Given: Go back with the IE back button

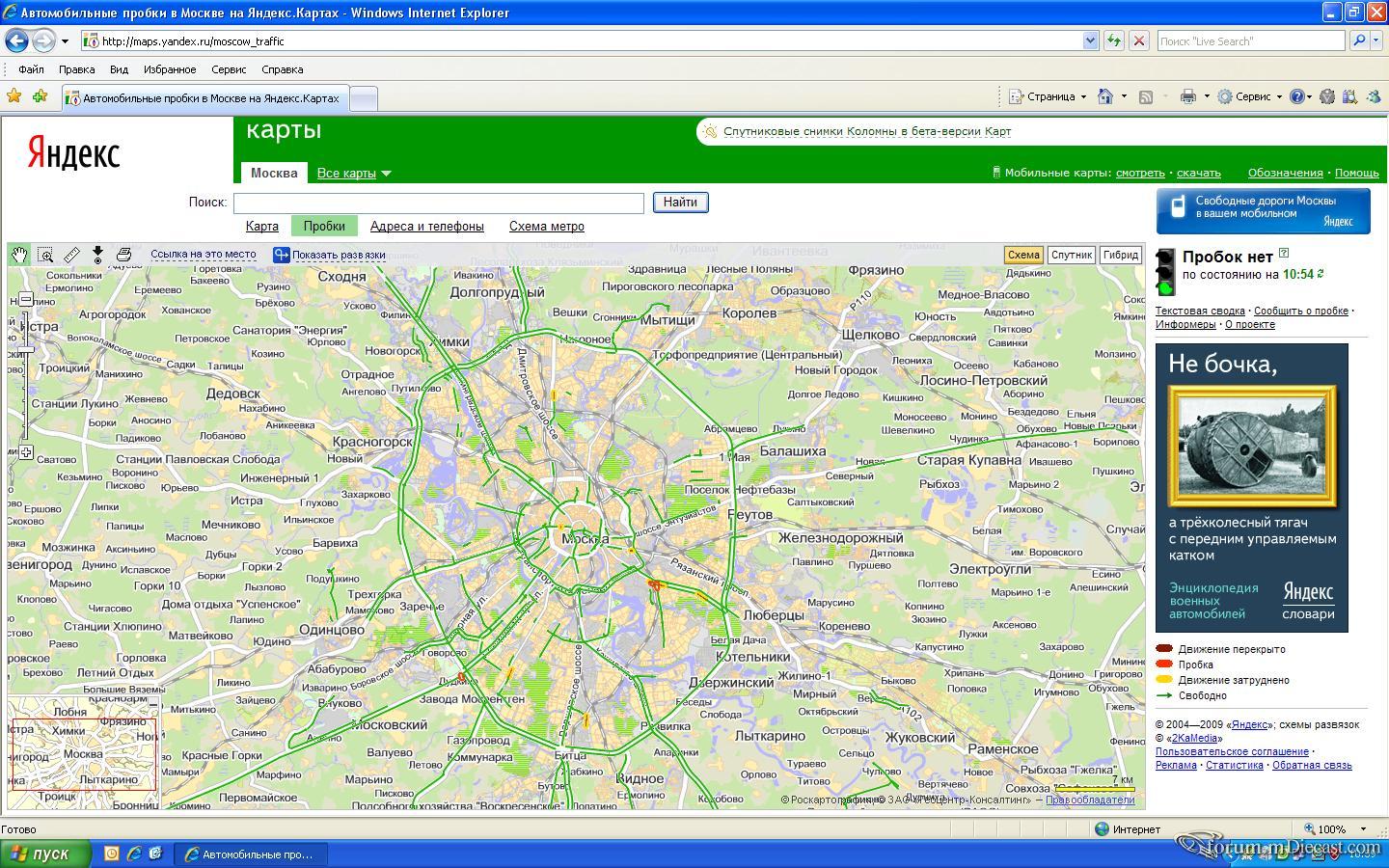Looking at the screenshot, I should 16,41.
